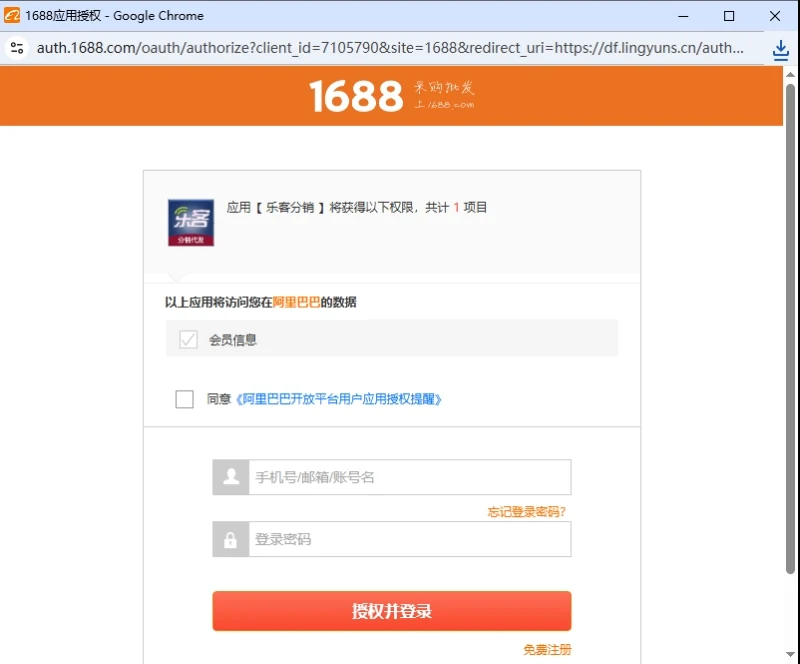Click the 阿里巴巴 orange link text
The width and height of the screenshot is (800, 664).
click(296, 302)
